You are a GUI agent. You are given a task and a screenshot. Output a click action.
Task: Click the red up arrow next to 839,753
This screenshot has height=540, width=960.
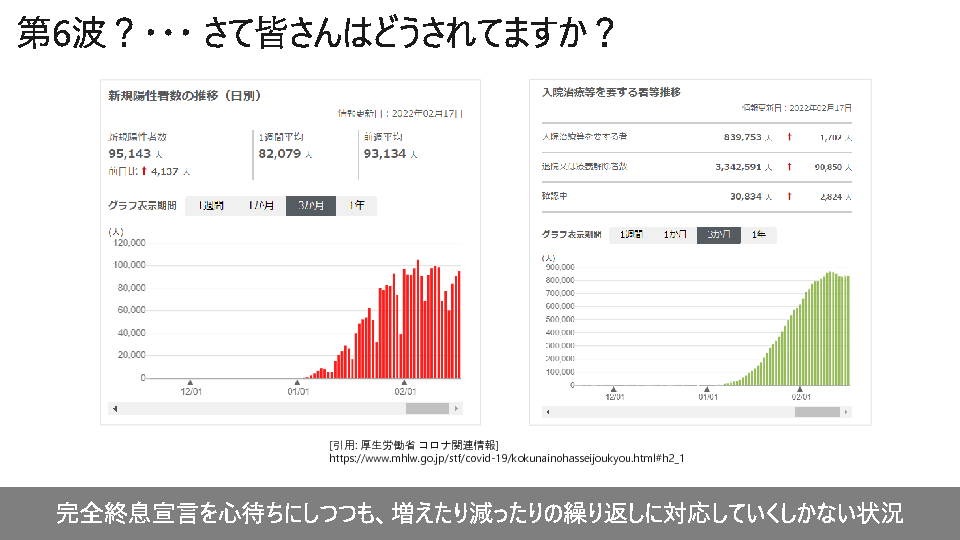[x=789, y=137]
